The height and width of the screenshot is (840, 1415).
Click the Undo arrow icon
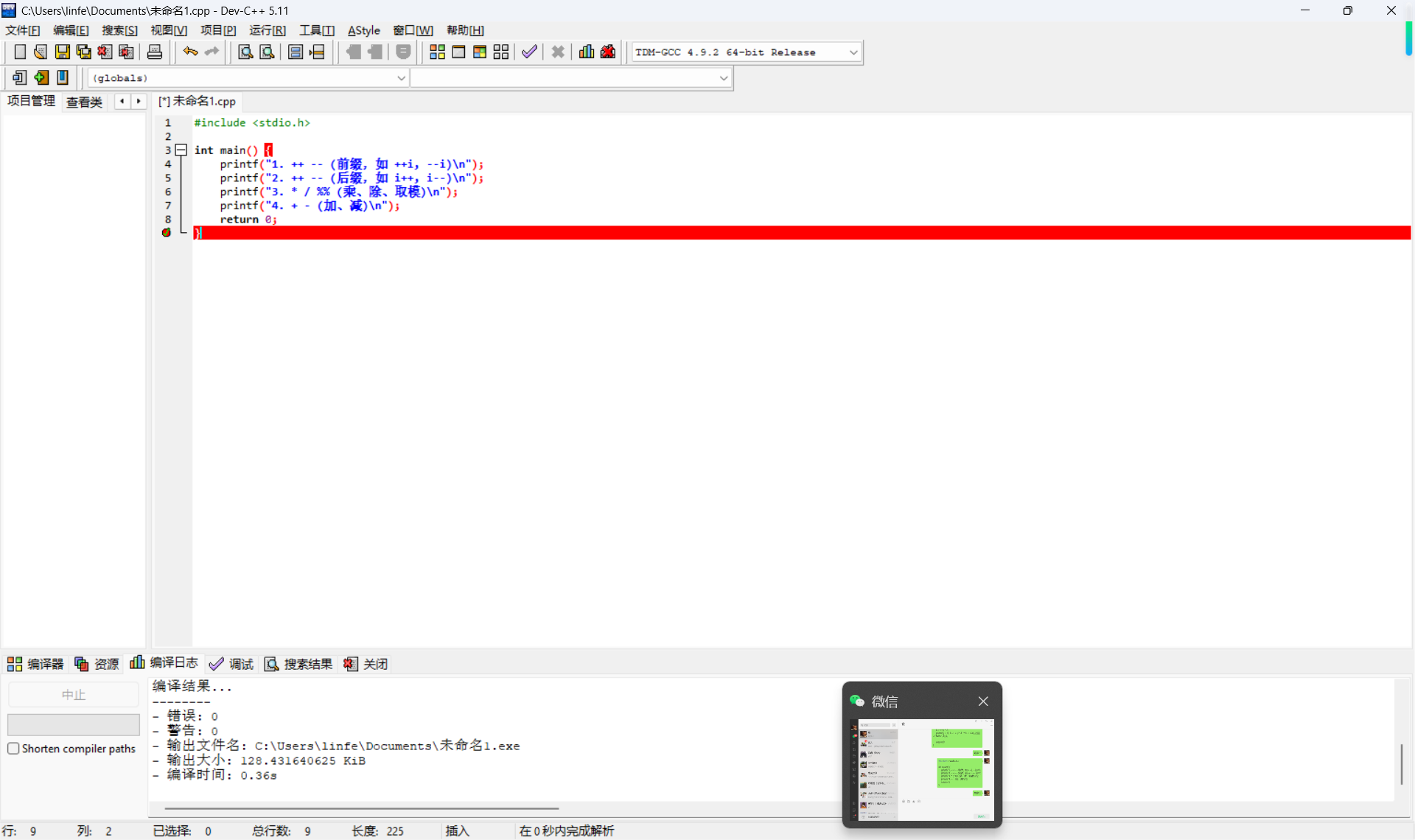[190, 52]
